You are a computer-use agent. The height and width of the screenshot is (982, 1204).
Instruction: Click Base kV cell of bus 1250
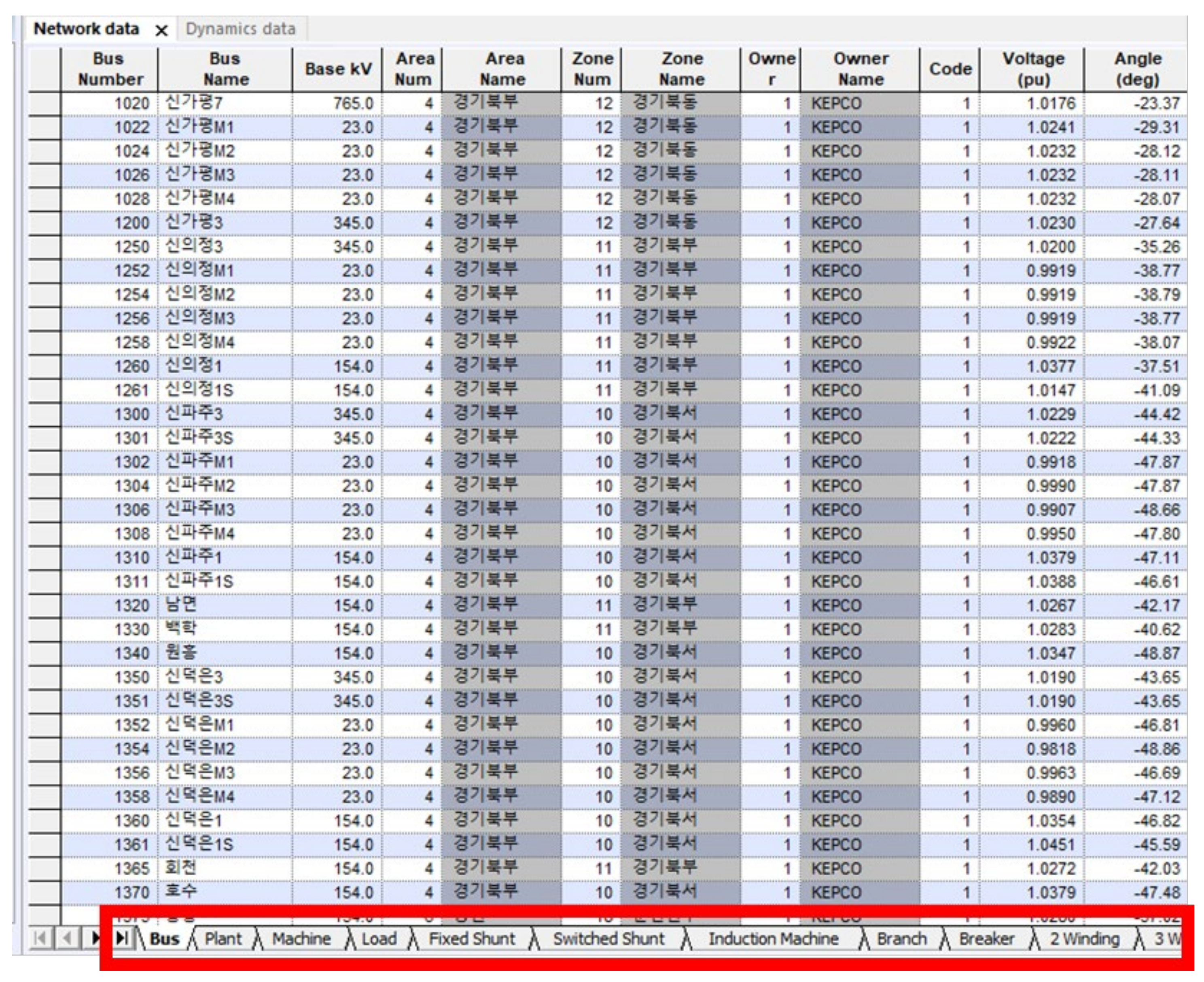338,247
